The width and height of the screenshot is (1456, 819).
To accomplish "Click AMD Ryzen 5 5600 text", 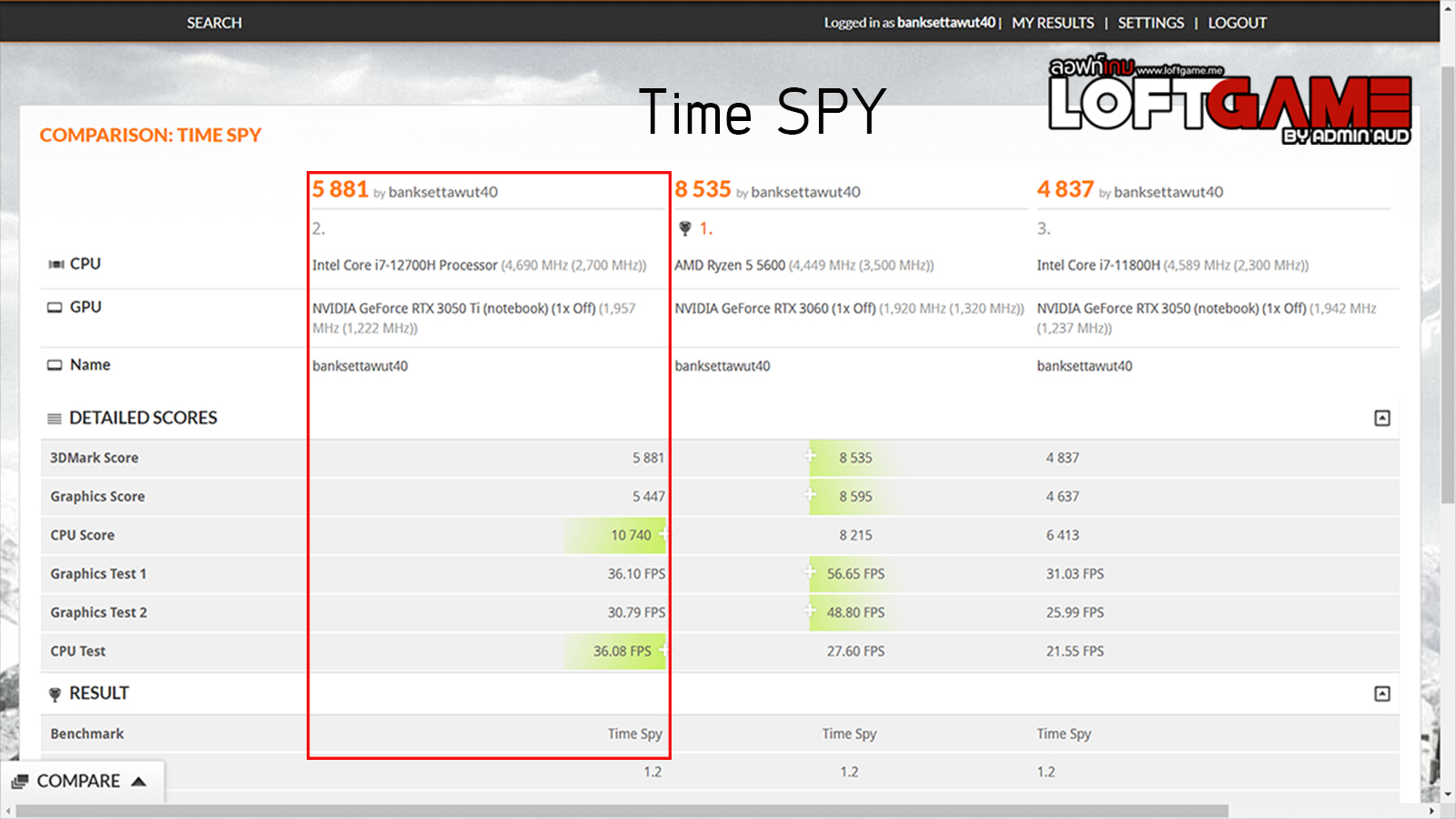I will (x=730, y=266).
